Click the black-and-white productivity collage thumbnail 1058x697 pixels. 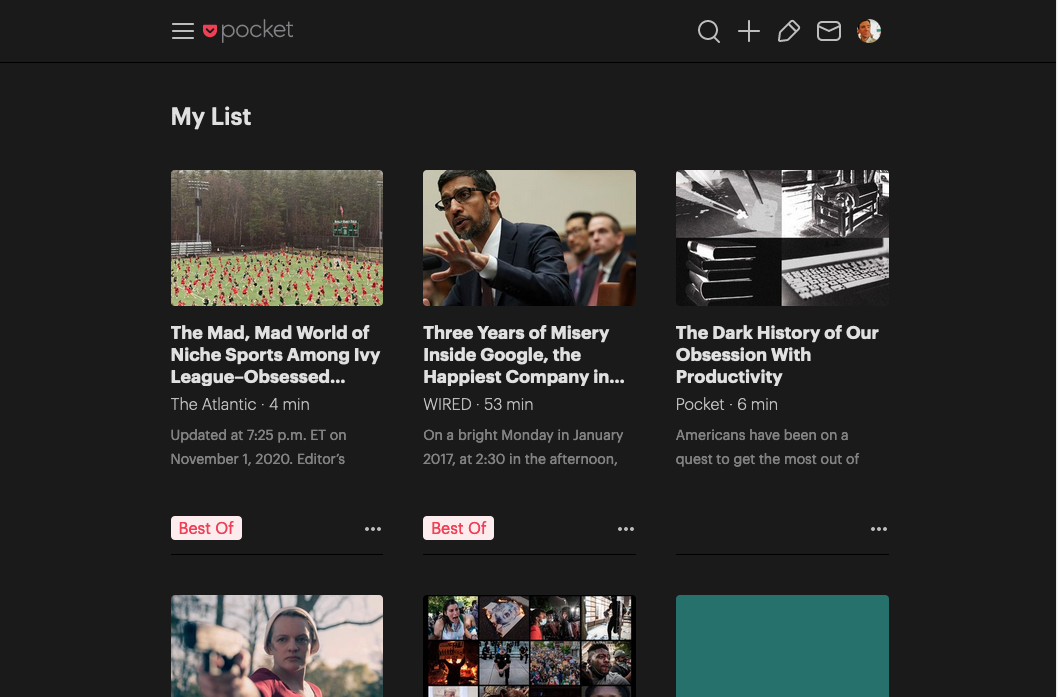pos(782,238)
